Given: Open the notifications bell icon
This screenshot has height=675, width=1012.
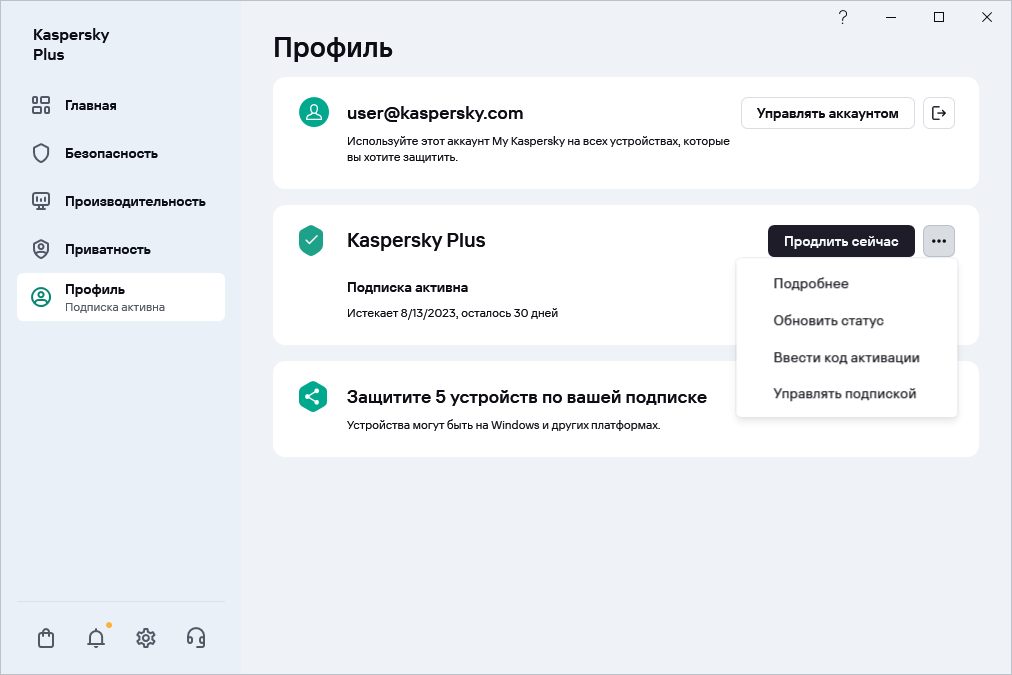Looking at the screenshot, I should [x=96, y=638].
